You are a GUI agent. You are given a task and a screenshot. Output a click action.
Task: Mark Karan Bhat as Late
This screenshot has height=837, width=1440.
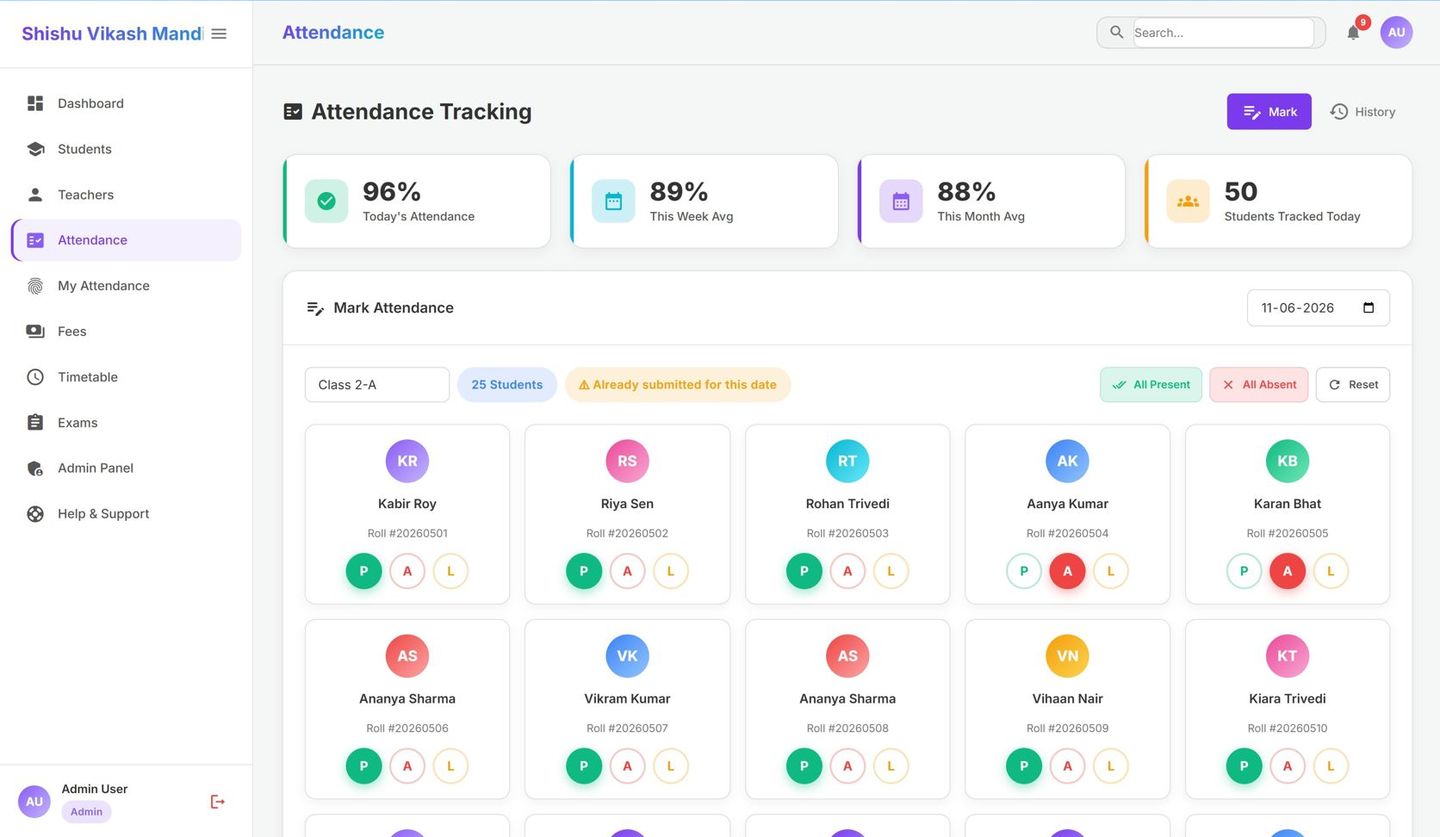pyautogui.click(x=1331, y=571)
